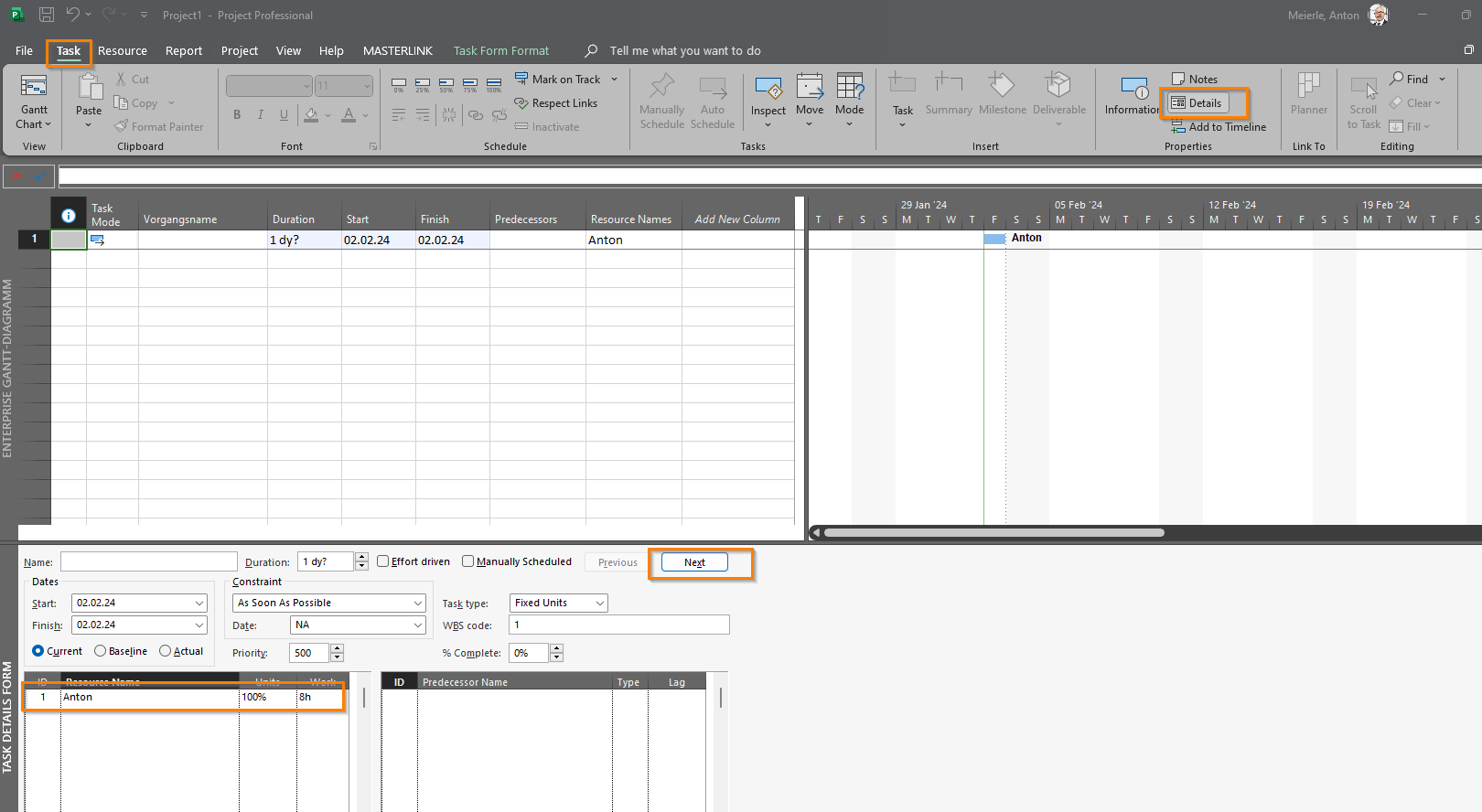This screenshot has width=1482, height=812.
Task: Set the task to 100% complete
Action: [494, 84]
